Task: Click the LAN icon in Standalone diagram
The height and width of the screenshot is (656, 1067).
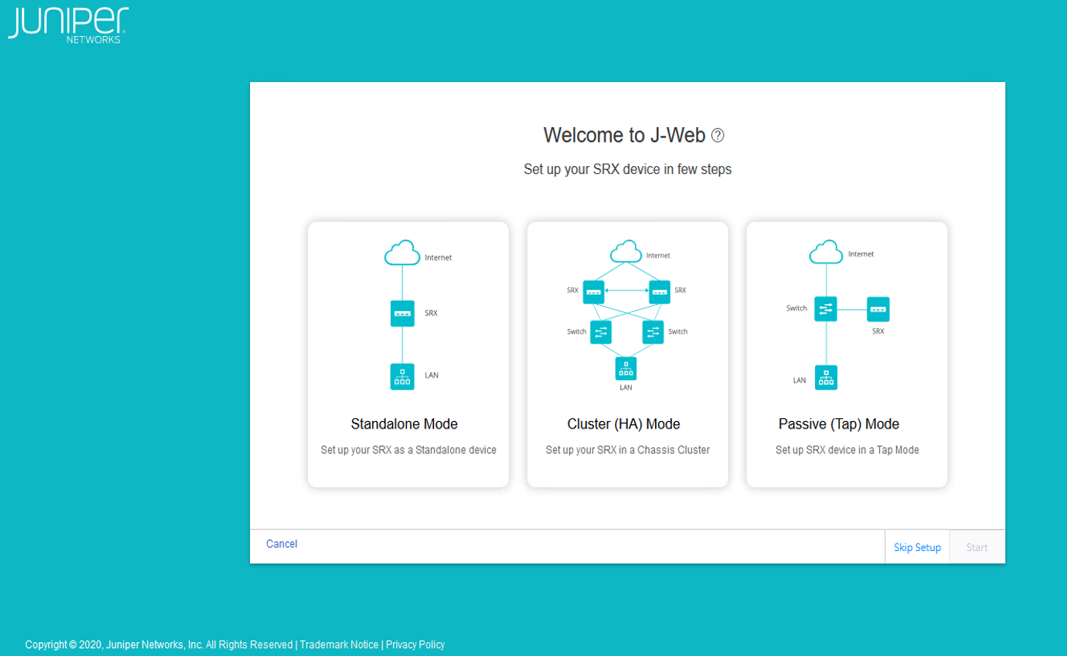Action: [402, 376]
